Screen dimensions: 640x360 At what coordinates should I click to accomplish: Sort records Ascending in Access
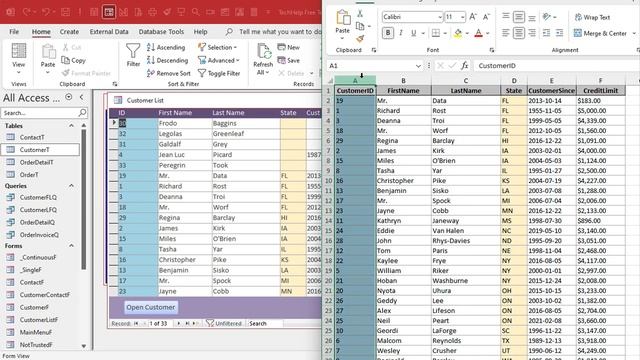[166, 47]
